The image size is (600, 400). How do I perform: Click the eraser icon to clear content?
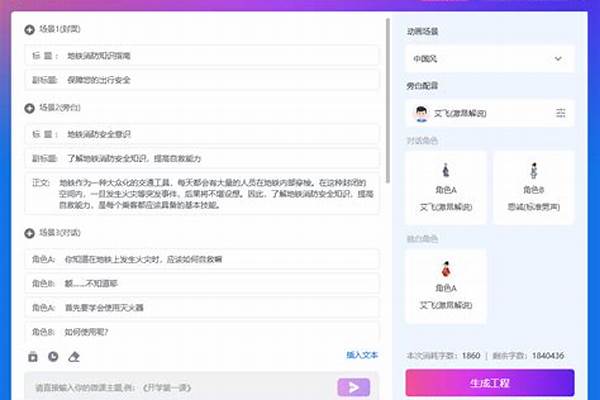click(74, 357)
